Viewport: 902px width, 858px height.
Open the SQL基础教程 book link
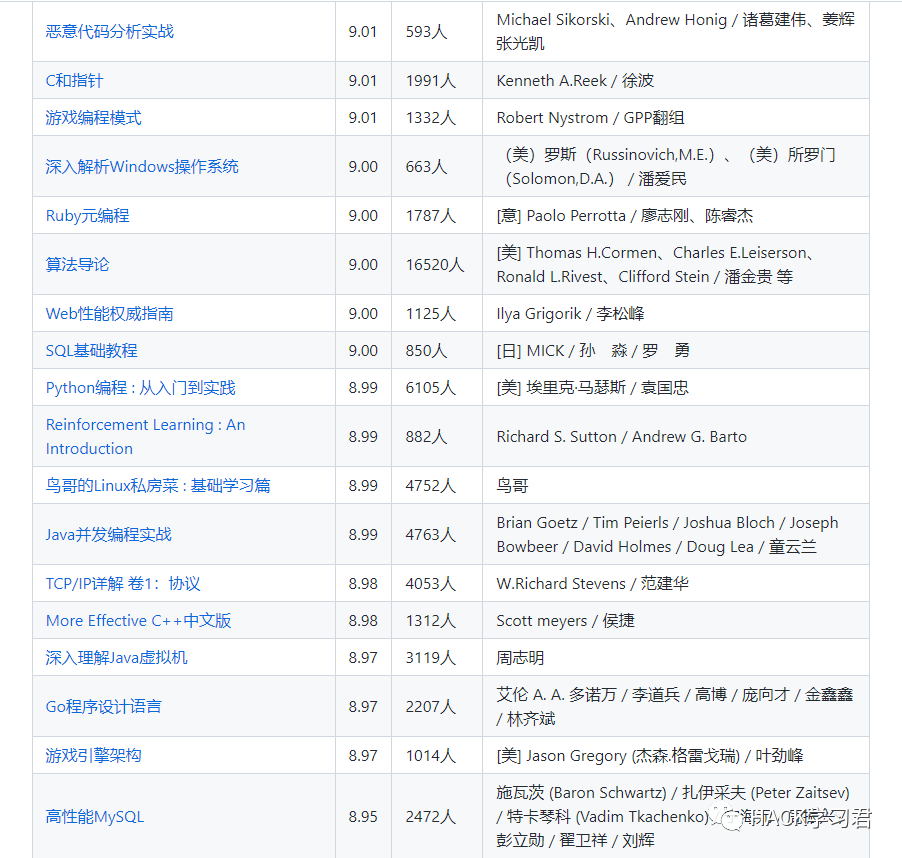[91, 350]
